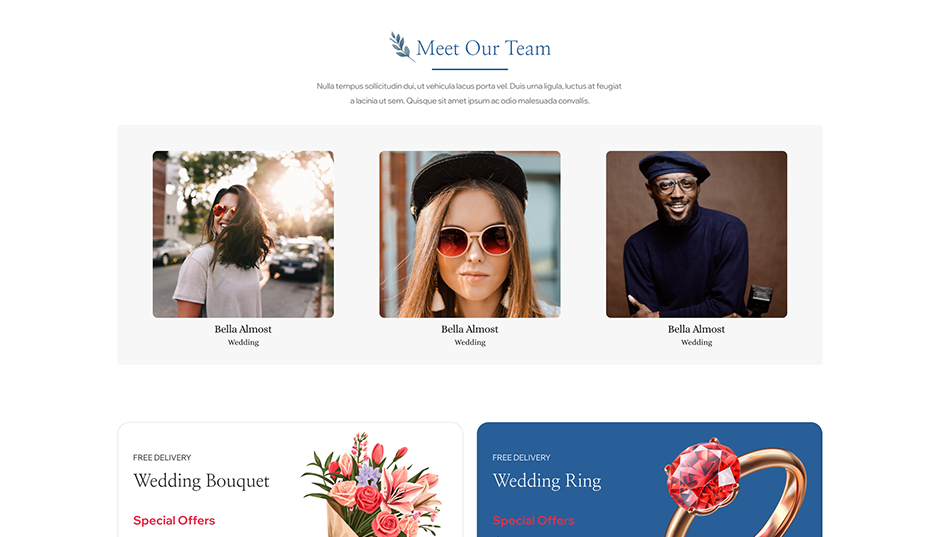Click Free Delivery label on bouquet card

162,457
